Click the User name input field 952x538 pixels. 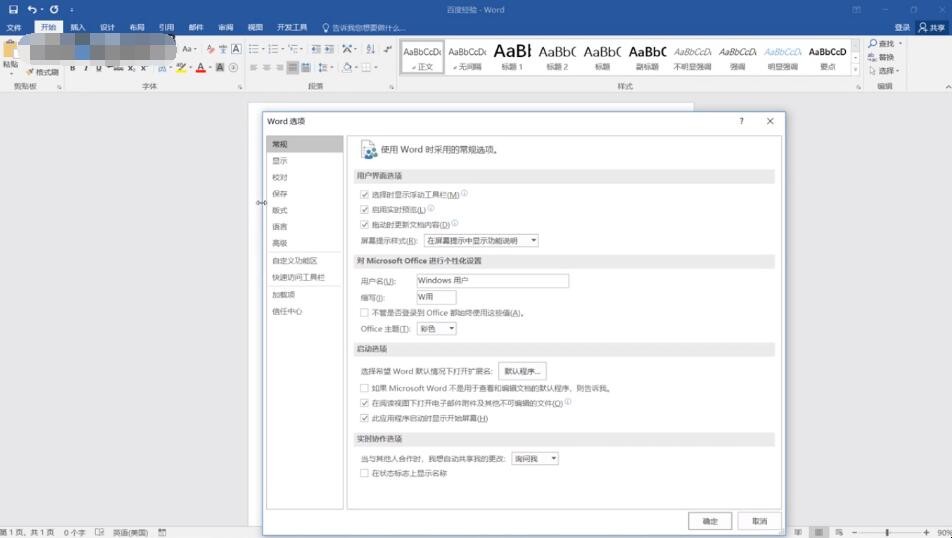point(492,281)
